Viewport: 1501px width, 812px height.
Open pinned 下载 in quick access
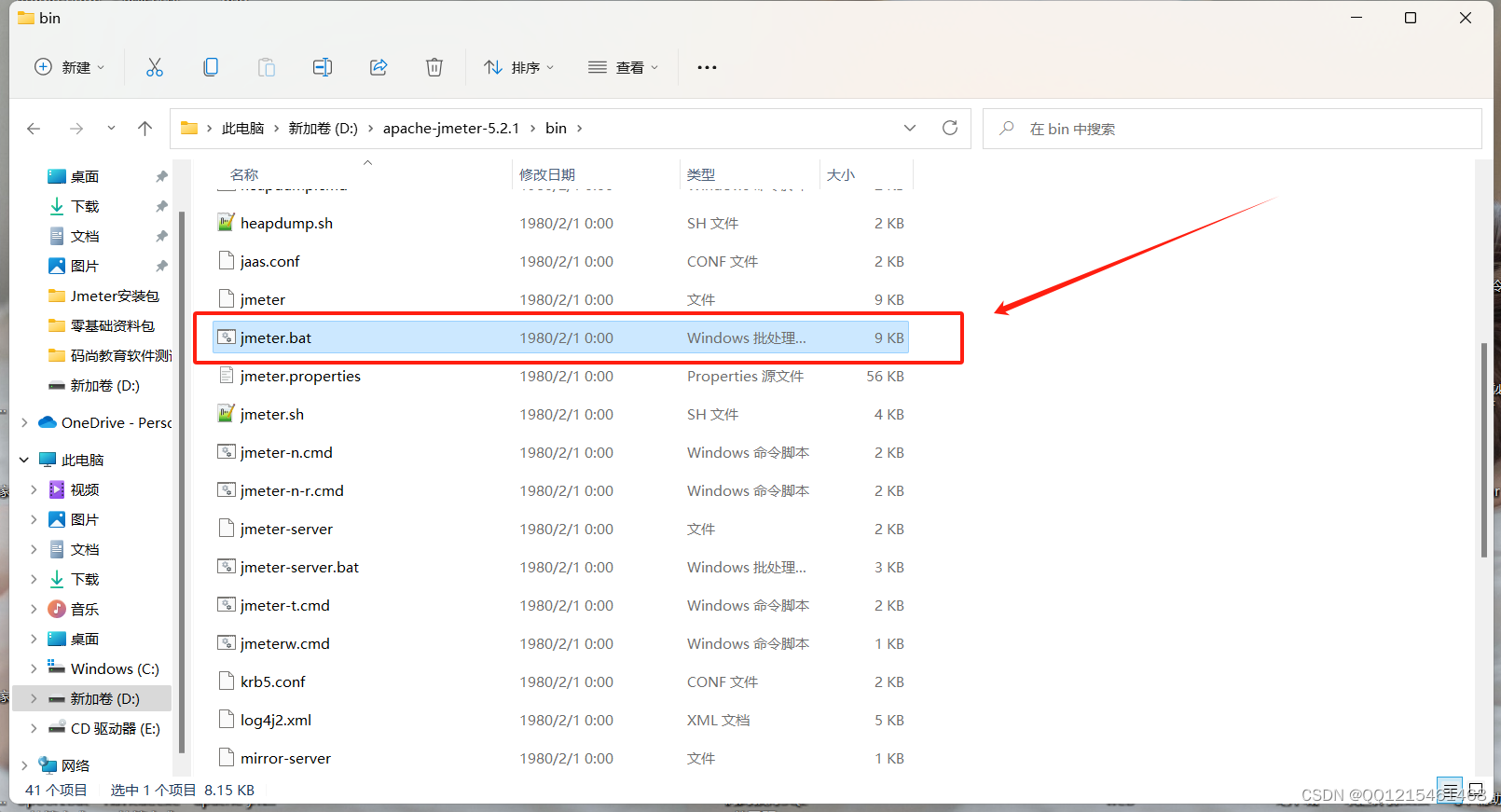point(84,206)
